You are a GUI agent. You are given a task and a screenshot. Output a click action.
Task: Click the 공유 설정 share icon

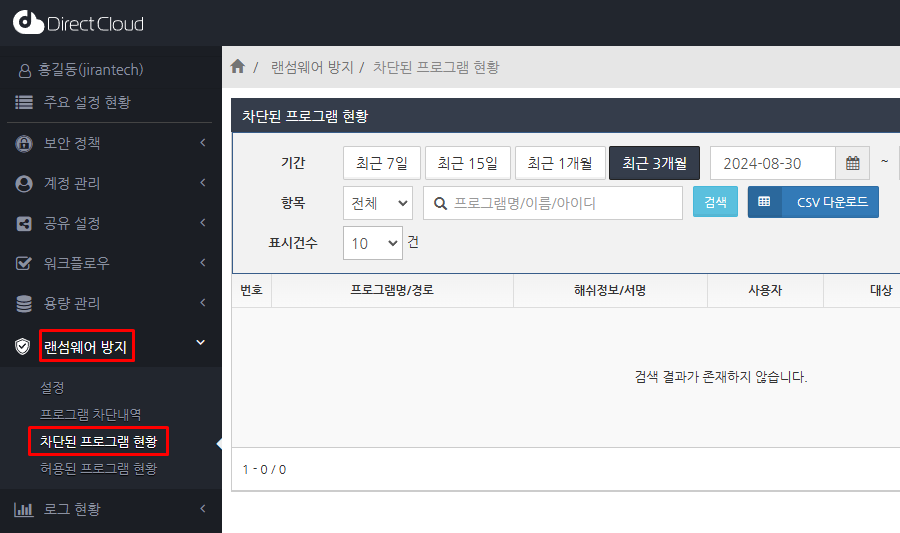24,223
